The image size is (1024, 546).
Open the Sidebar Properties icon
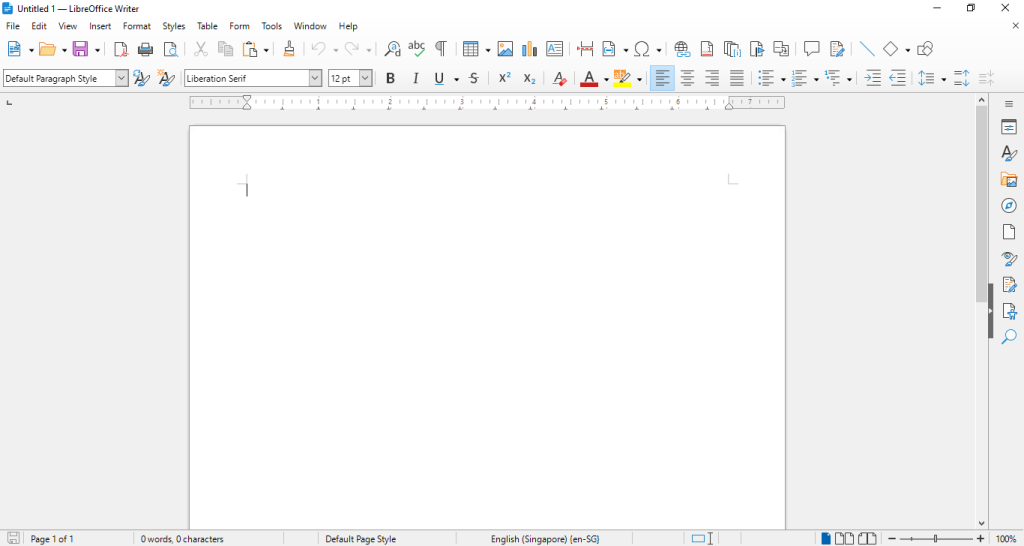(x=1009, y=127)
